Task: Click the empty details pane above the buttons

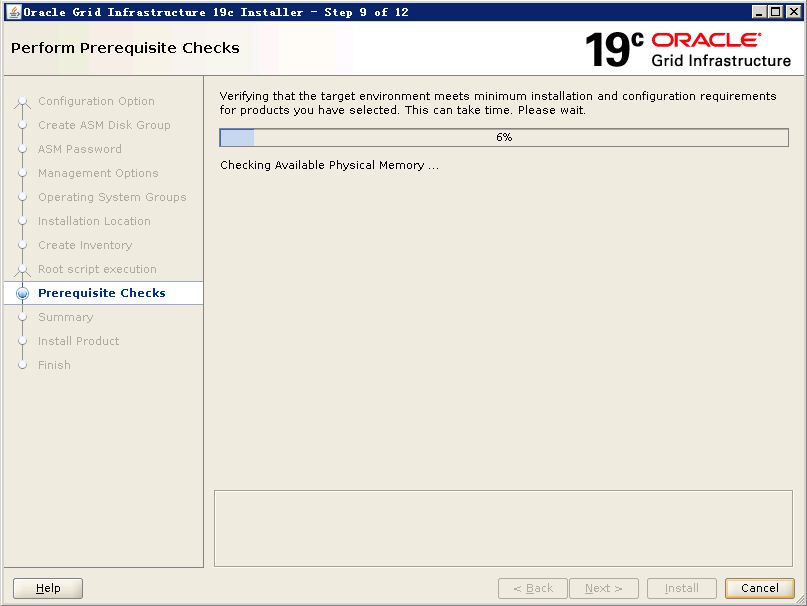Action: coord(503,528)
